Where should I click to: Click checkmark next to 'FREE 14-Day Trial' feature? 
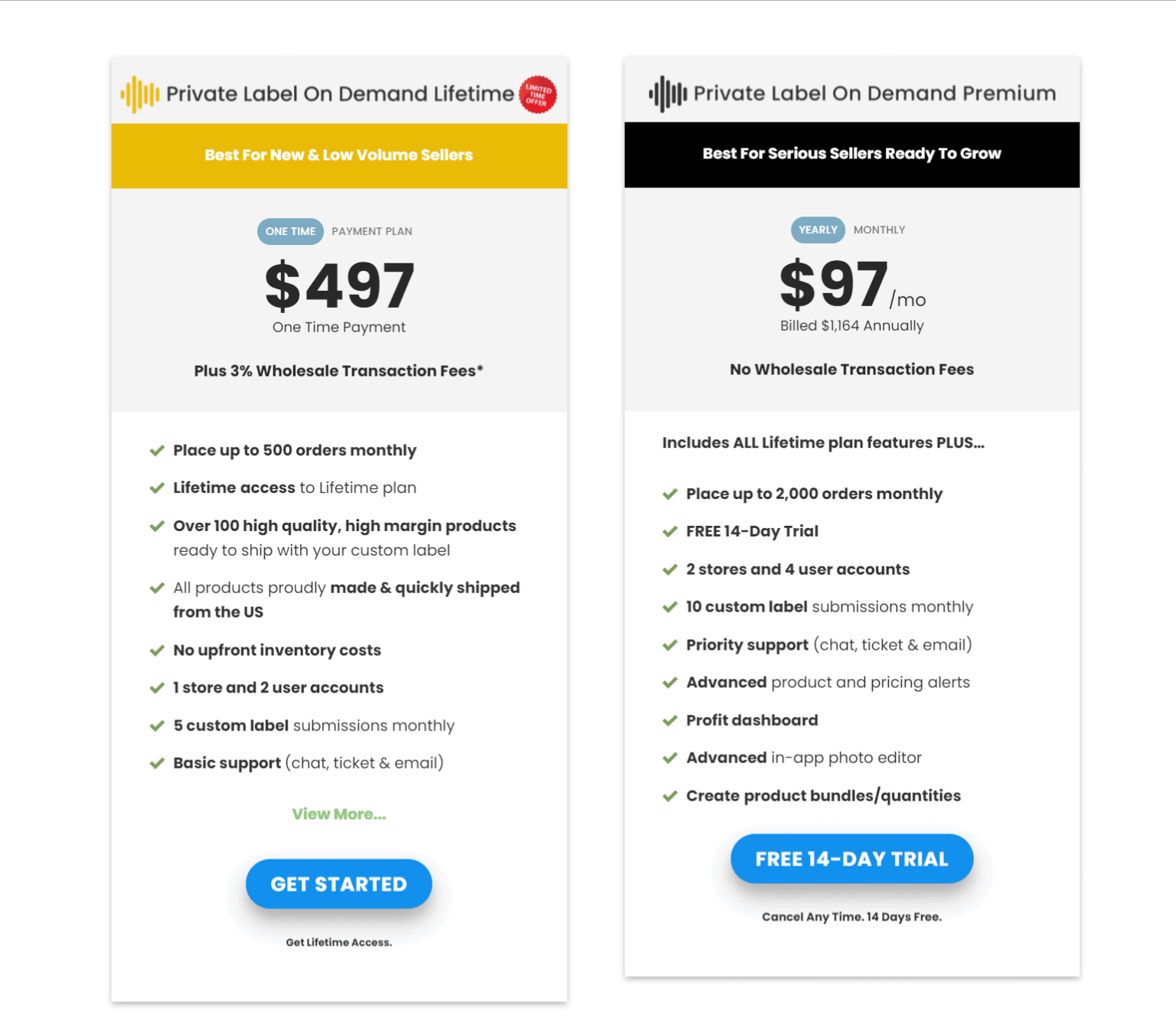(670, 532)
